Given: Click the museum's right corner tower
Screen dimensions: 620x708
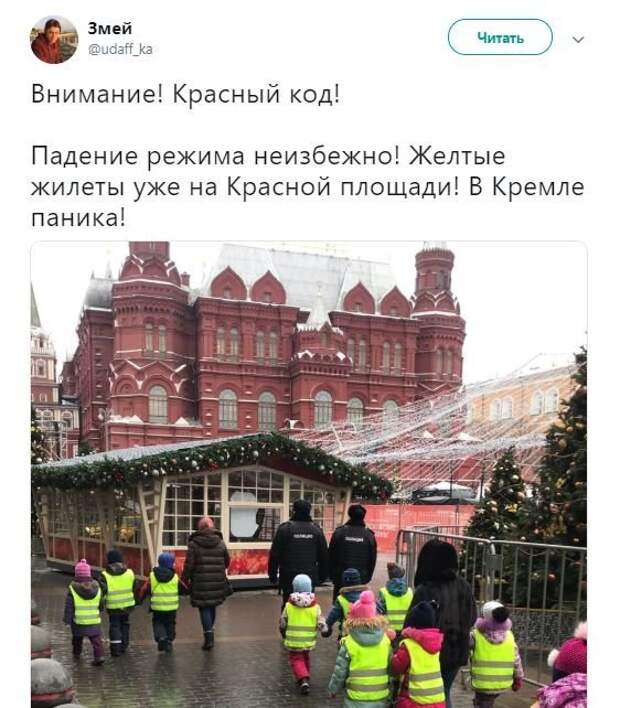Looking at the screenshot, I should [439, 316].
